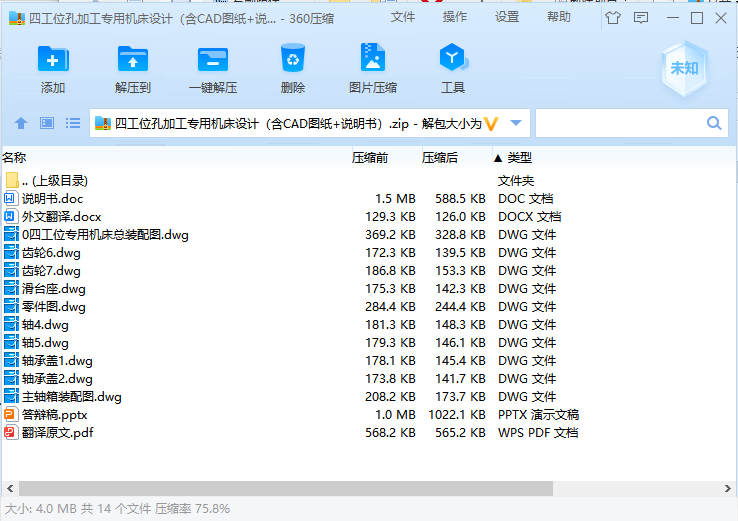Viewport: 738px width, 521px height.
Task: Click the 齿轮6.dwg file icon
Action: [x=11, y=252]
